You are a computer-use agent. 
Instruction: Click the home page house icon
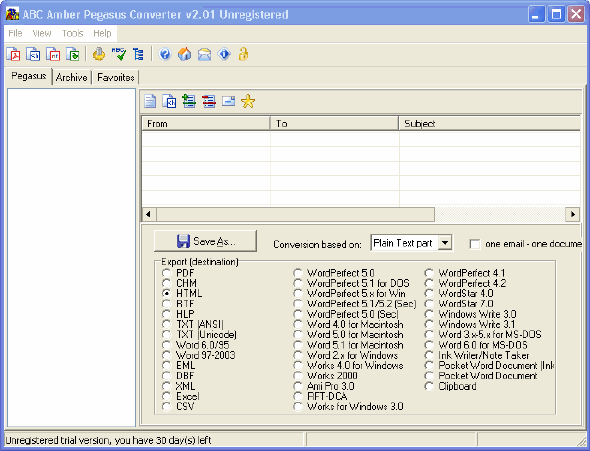click(184, 55)
